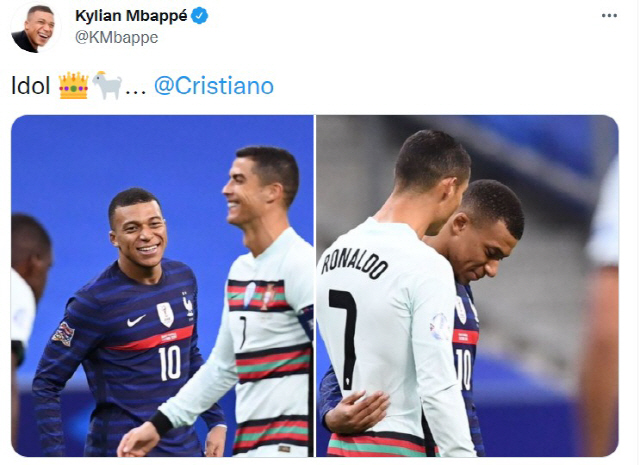Click the rooster crest on the blue jersey

(x=187, y=304)
